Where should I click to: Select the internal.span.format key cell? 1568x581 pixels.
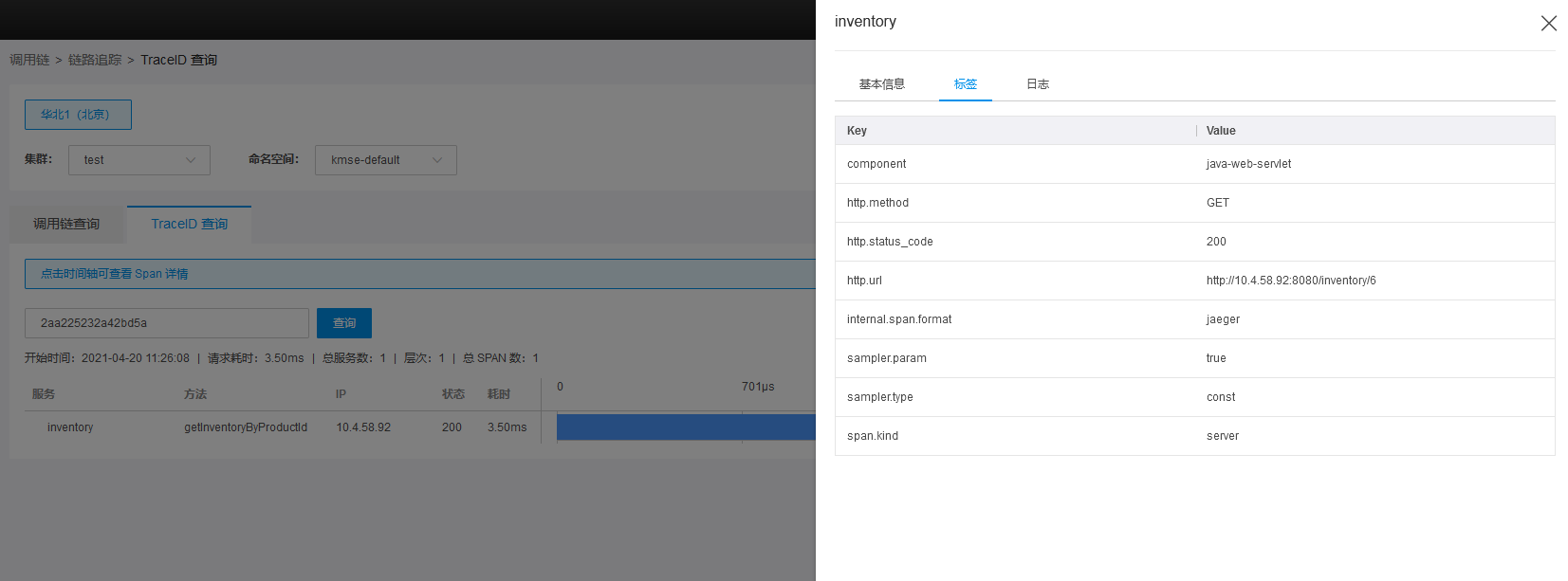(x=899, y=319)
